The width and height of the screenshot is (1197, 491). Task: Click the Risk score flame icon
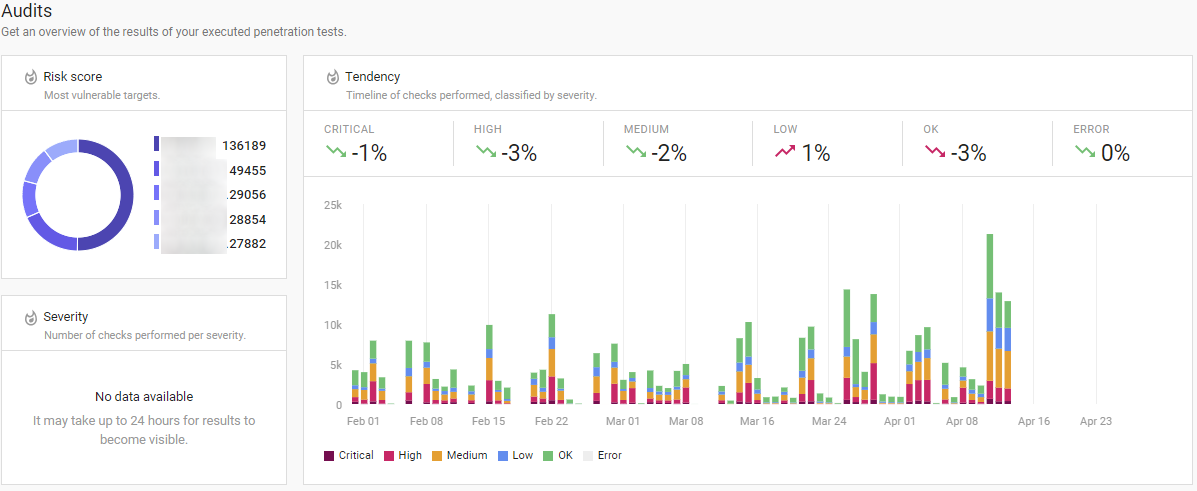[30, 77]
